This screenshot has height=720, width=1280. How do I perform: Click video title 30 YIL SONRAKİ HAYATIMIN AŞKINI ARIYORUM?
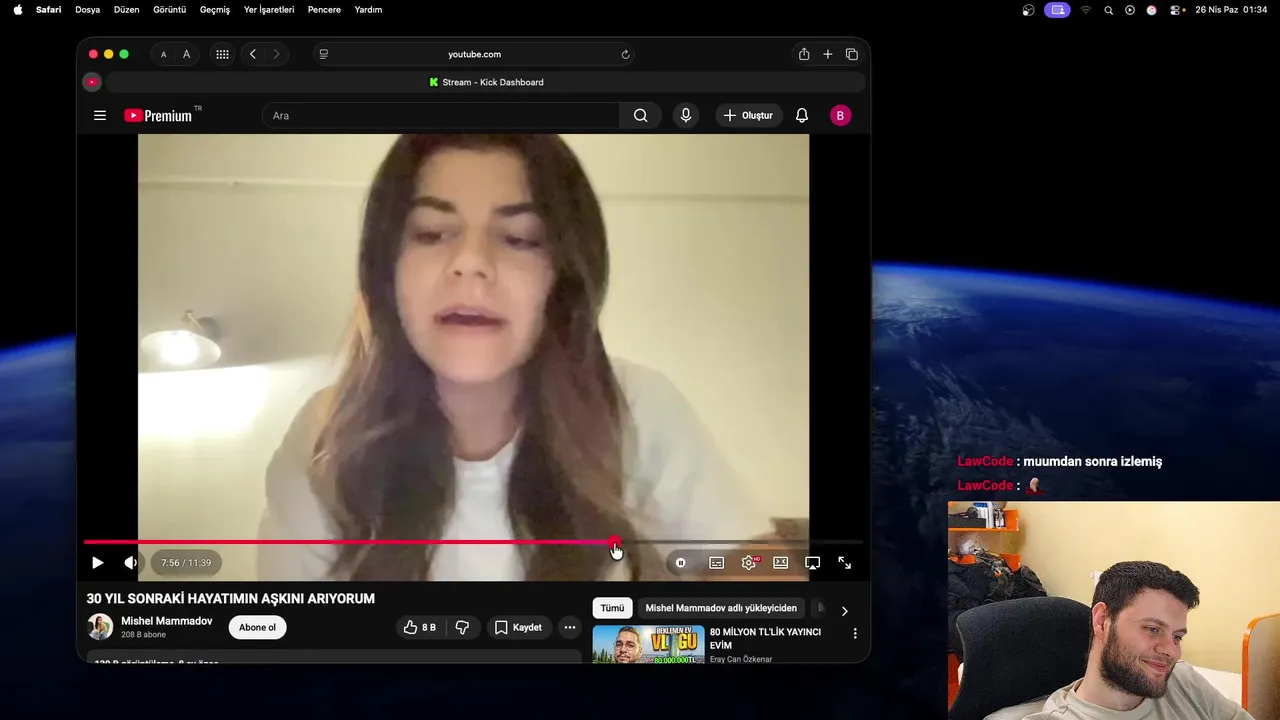coord(231,598)
